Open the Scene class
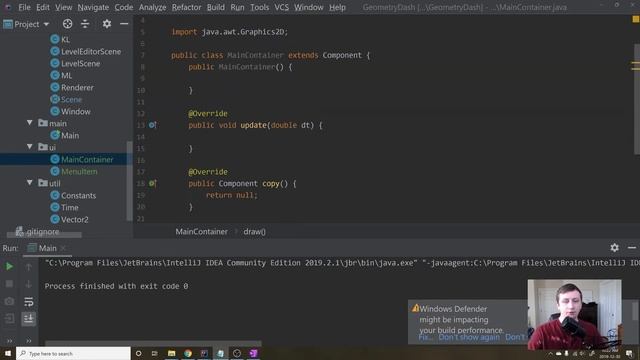 [x=71, y=100]
